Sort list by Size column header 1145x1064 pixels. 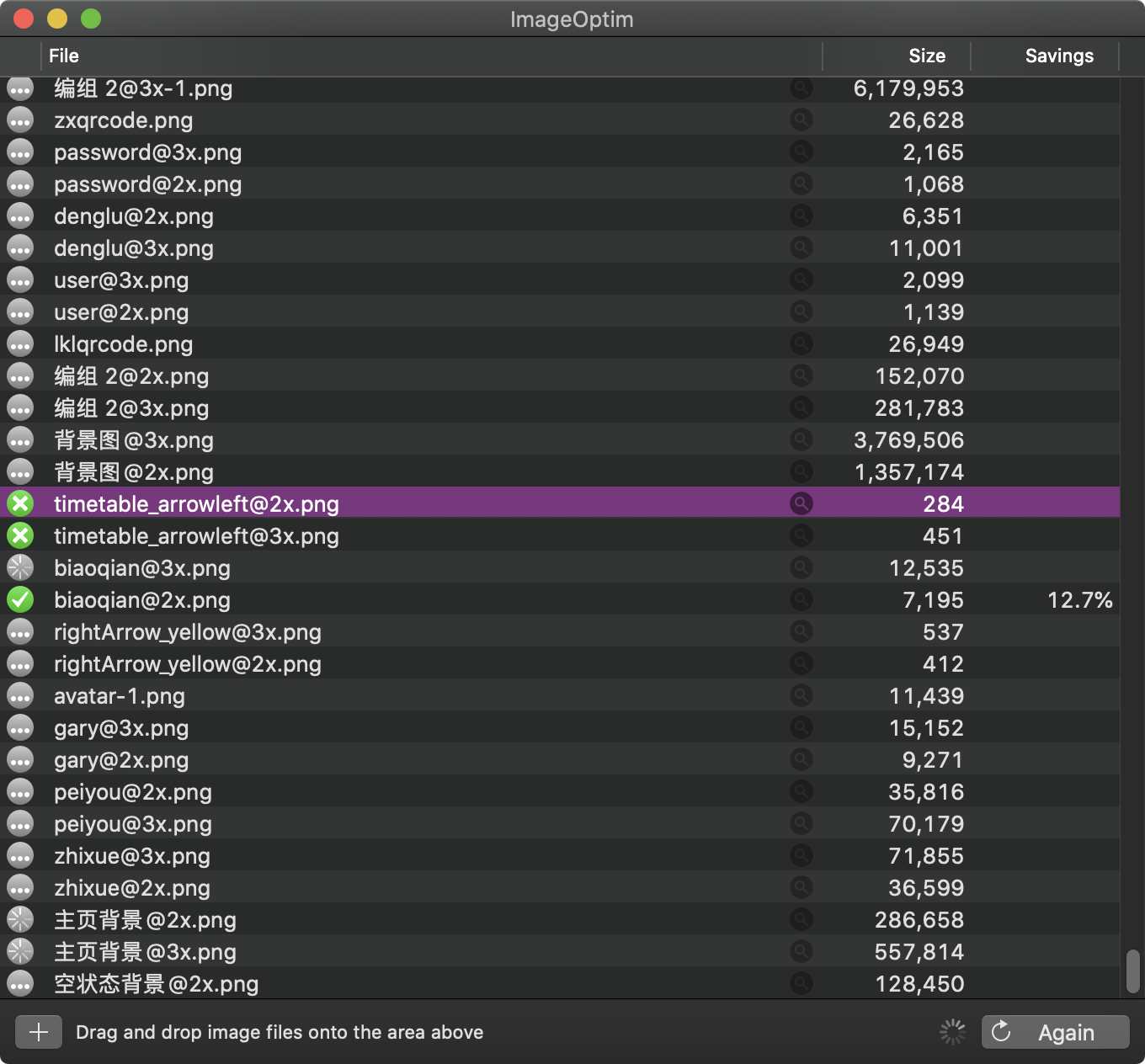(x=926, y=56)
